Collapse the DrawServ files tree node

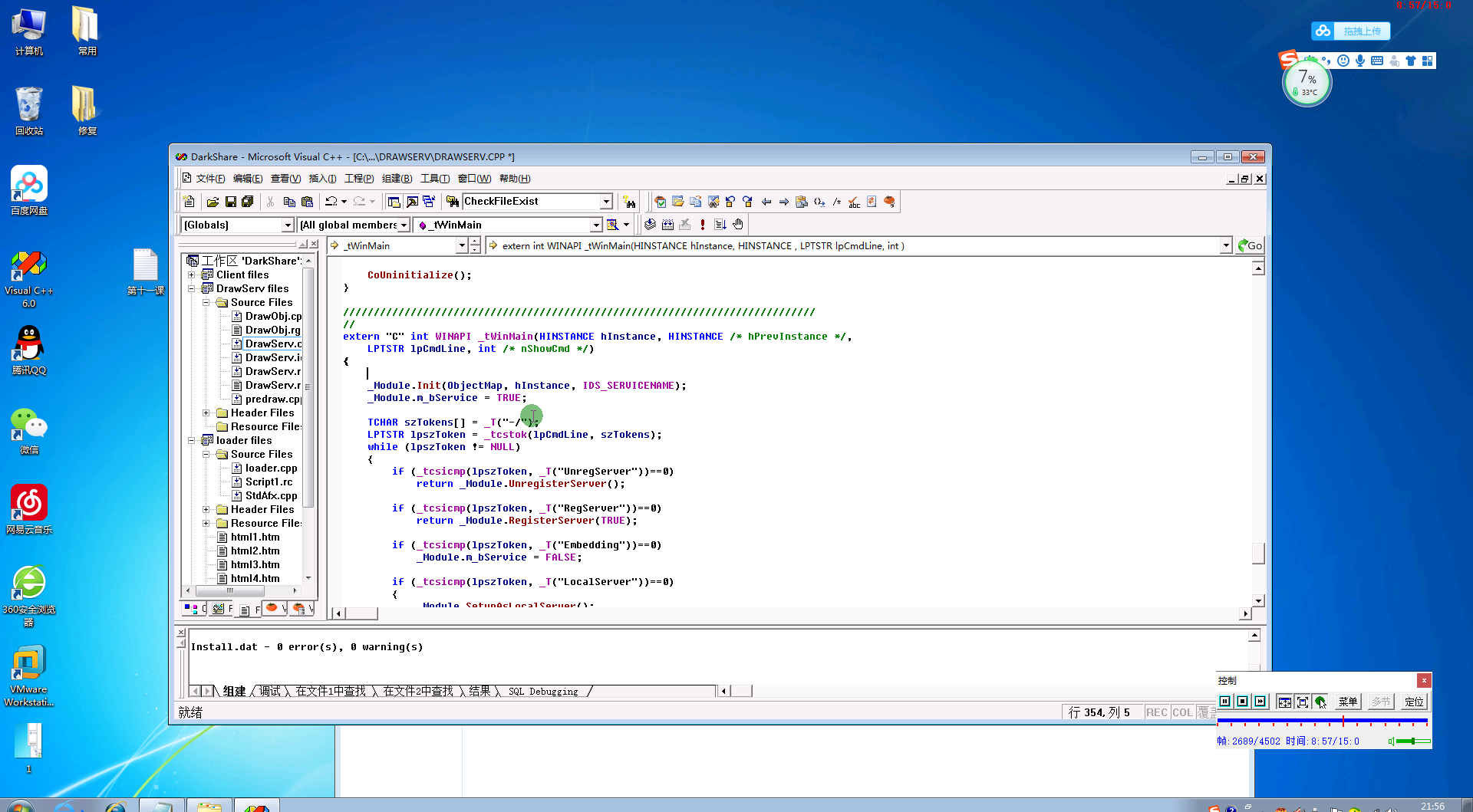pos(192,288)
